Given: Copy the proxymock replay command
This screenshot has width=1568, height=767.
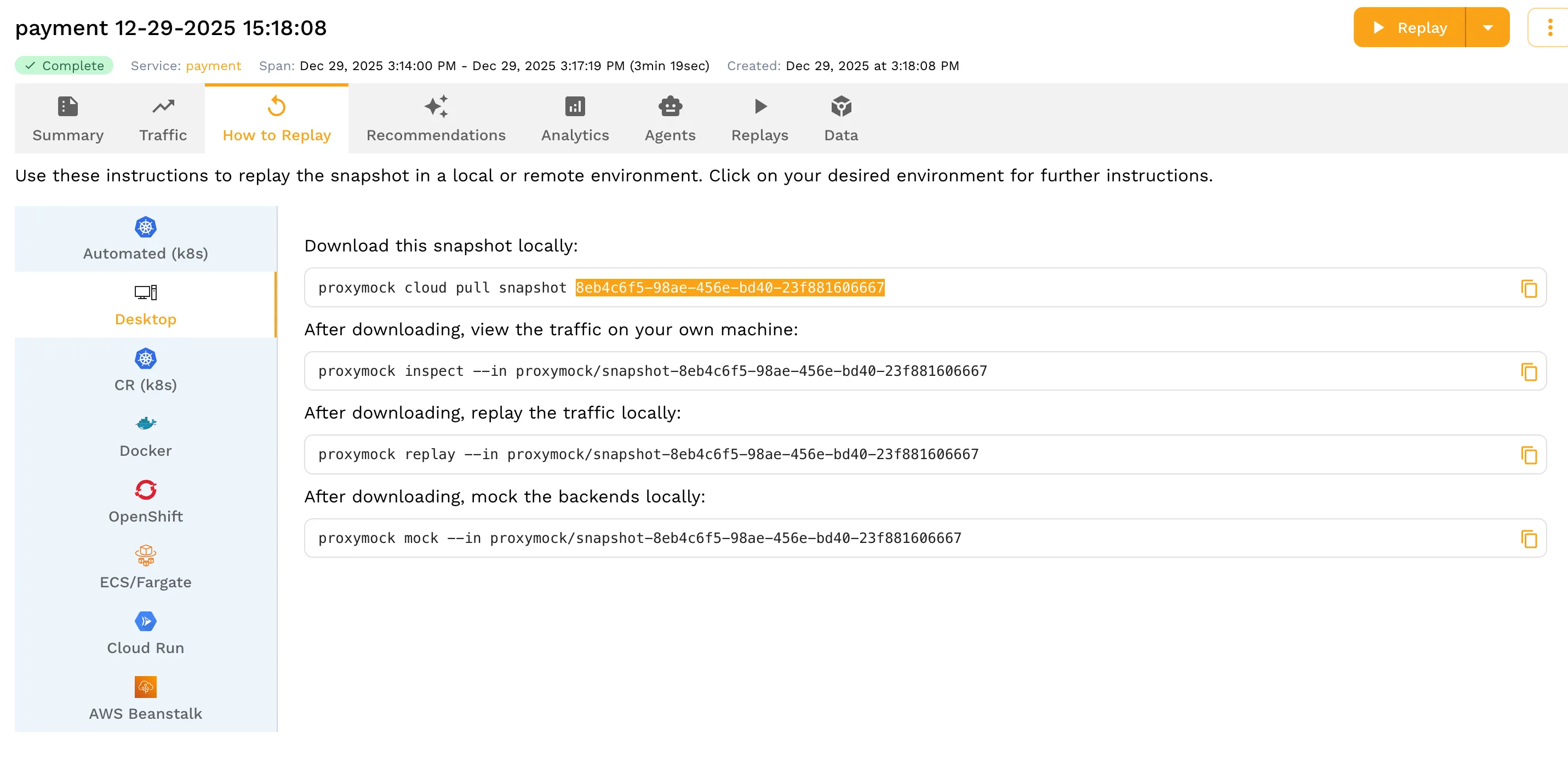Looking at the screenshot, I should 1529,455.
